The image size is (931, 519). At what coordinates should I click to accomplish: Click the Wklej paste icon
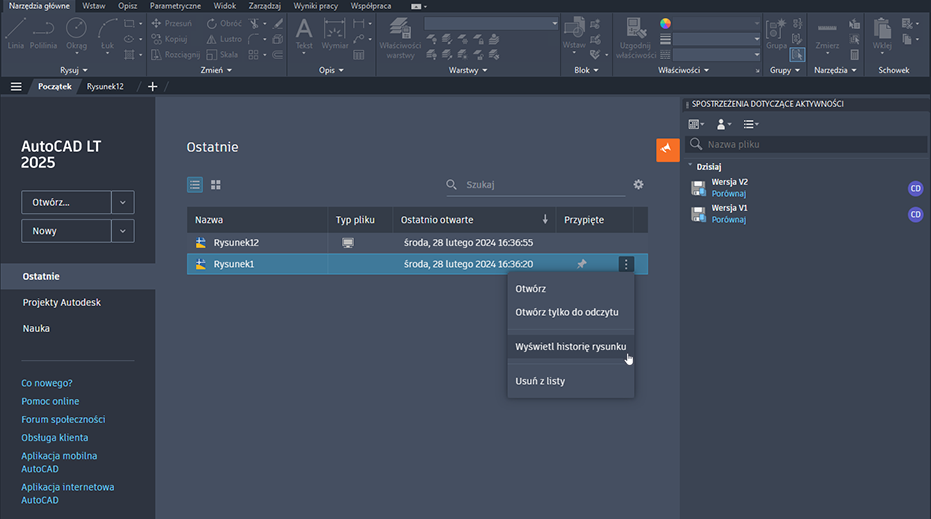click(882, 36)
